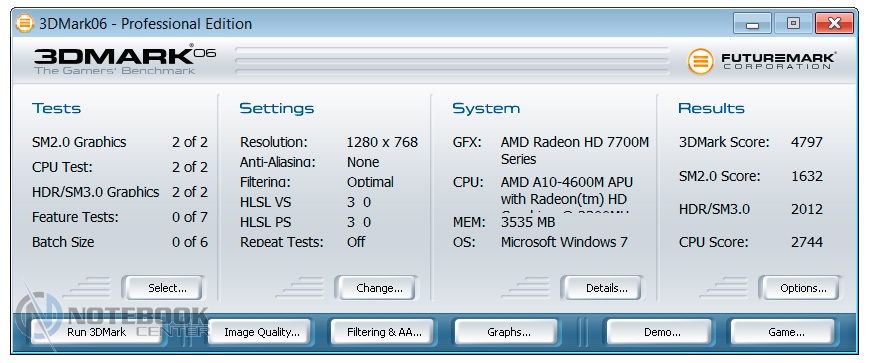The image size is (870, 363).
Task: Click the MEM value 3535 MB
Action: click(528, 222)
